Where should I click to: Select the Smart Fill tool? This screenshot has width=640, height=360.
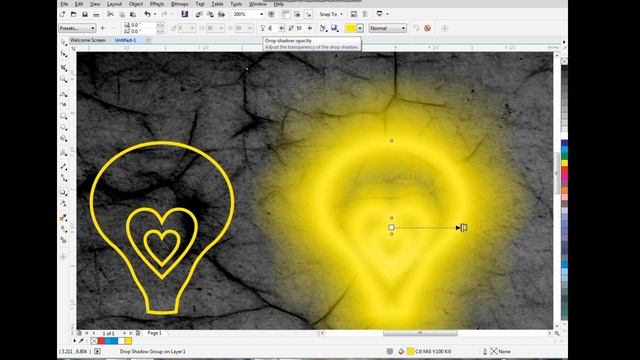click(64, 240)
